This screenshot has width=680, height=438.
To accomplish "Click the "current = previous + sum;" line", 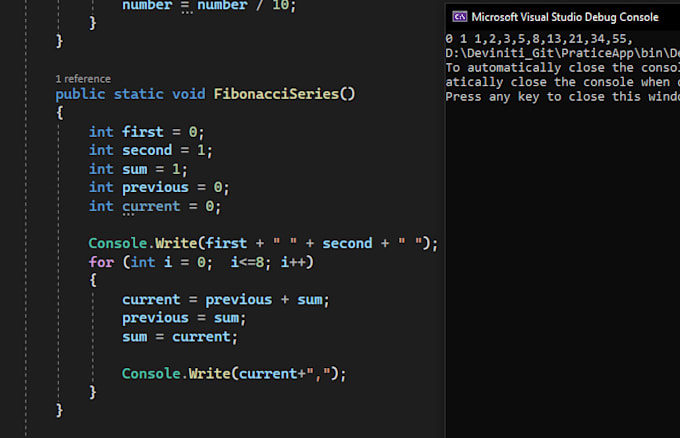I will pos(225,299).
